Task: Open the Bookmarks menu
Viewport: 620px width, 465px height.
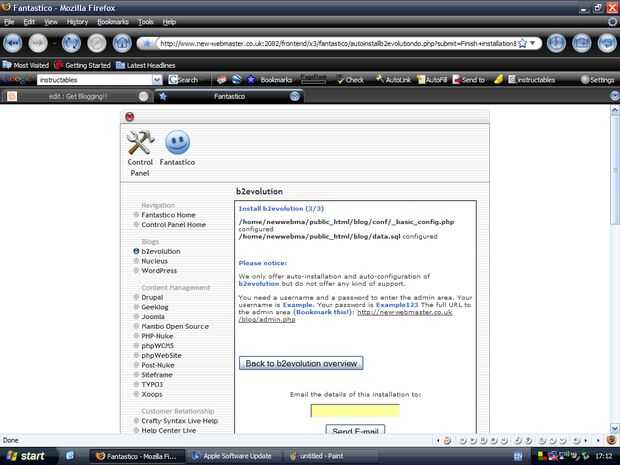Action: 113,22
